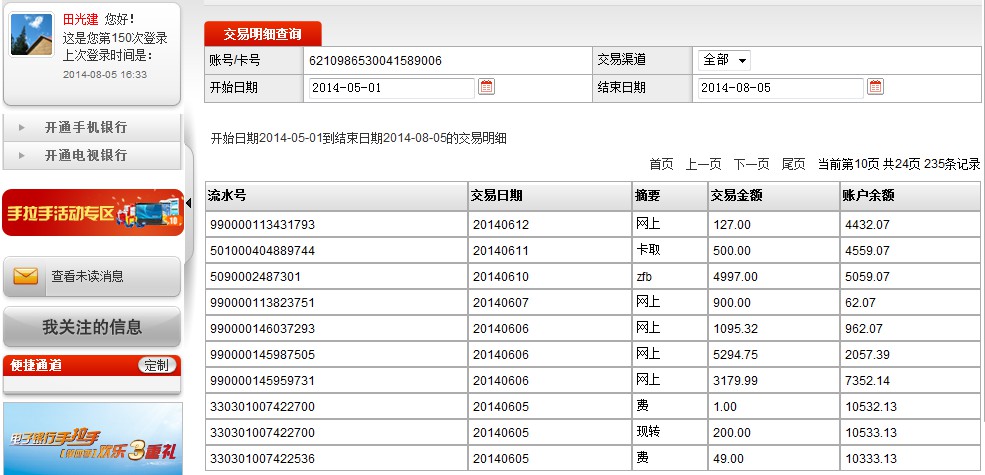Select the 交易明细查询 tab

click(263, 34)
